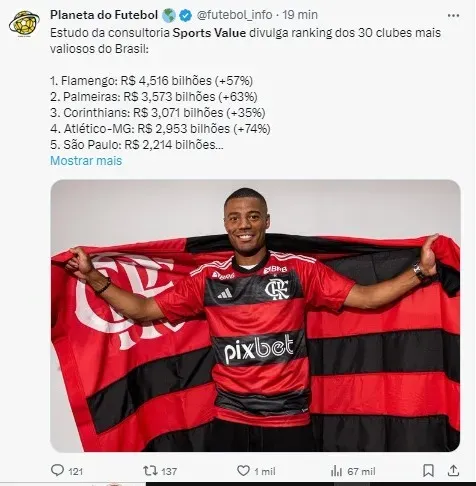The width and height of the screenshot is (476, 486).
Task: Click the reply speech bubble icon
Action: click(57, 470)
